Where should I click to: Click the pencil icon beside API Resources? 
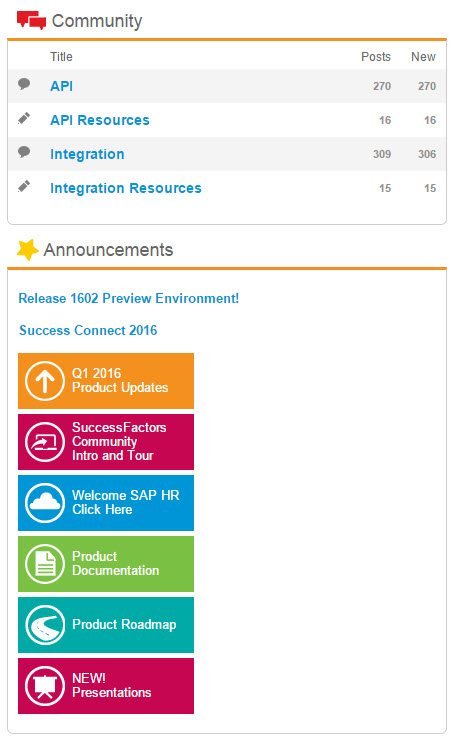24,118
